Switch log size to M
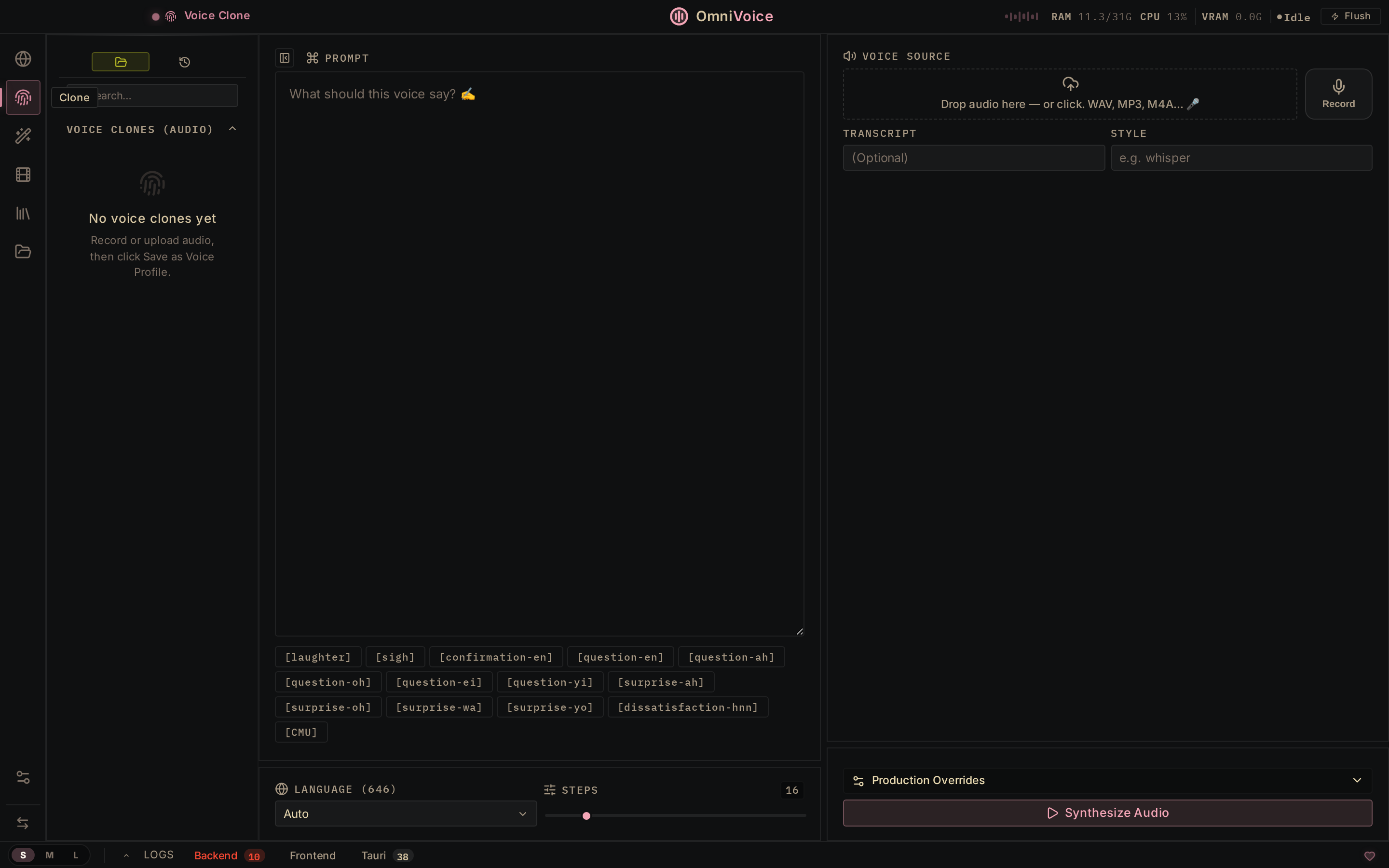1389x868 pixels. pos(49,855)
